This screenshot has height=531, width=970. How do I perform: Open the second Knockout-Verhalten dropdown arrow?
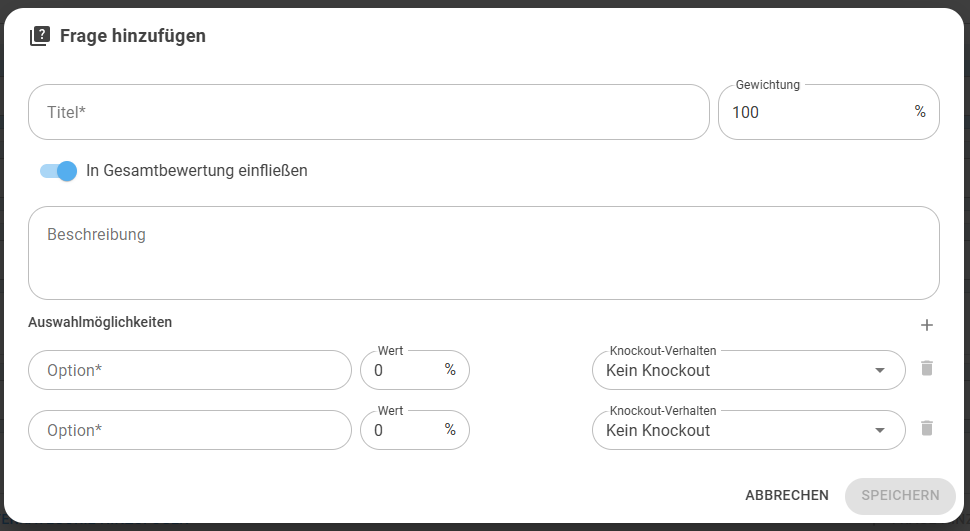coord(880,430)
